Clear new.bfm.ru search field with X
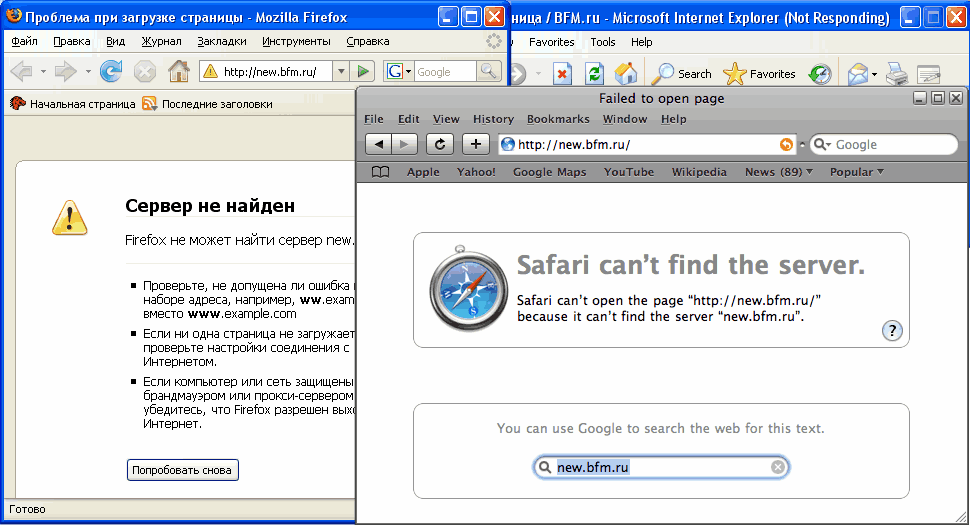Screen dimensions: 970x525 tap(778, 467)
